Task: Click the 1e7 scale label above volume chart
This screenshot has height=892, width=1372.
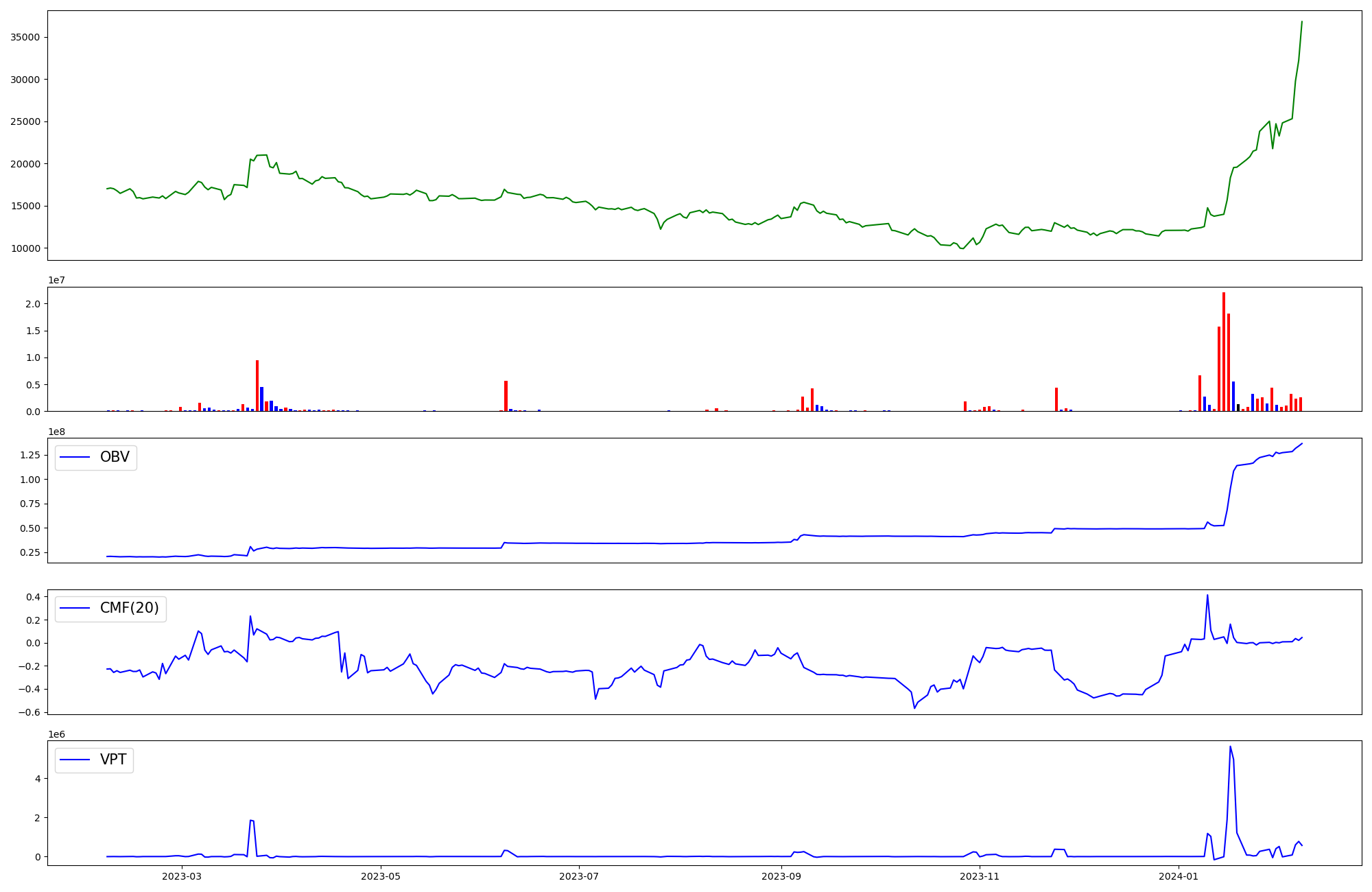Action: [56, 280]
